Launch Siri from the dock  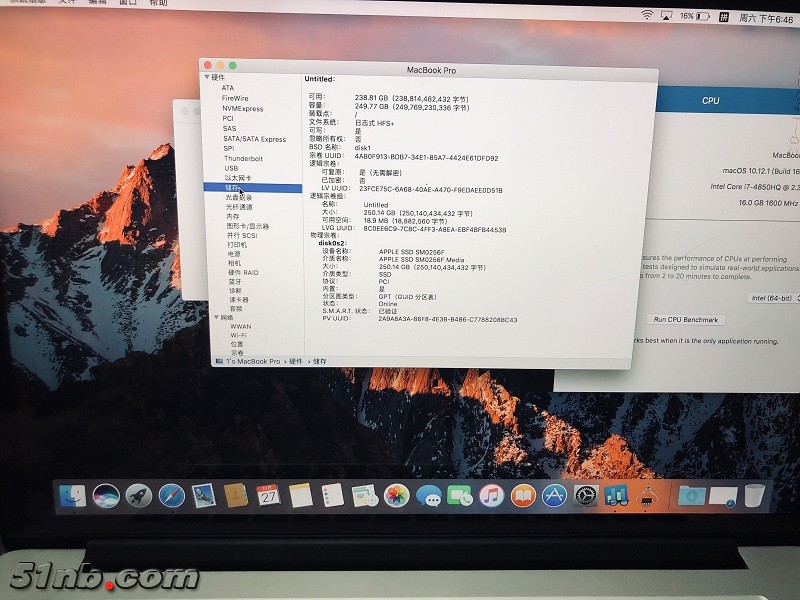106,495
